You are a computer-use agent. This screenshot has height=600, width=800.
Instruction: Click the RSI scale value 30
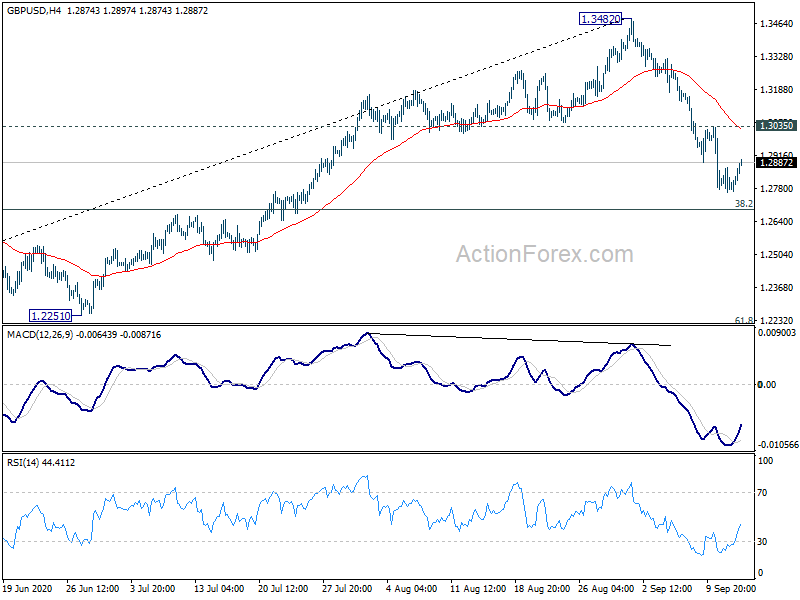[762, 542]
